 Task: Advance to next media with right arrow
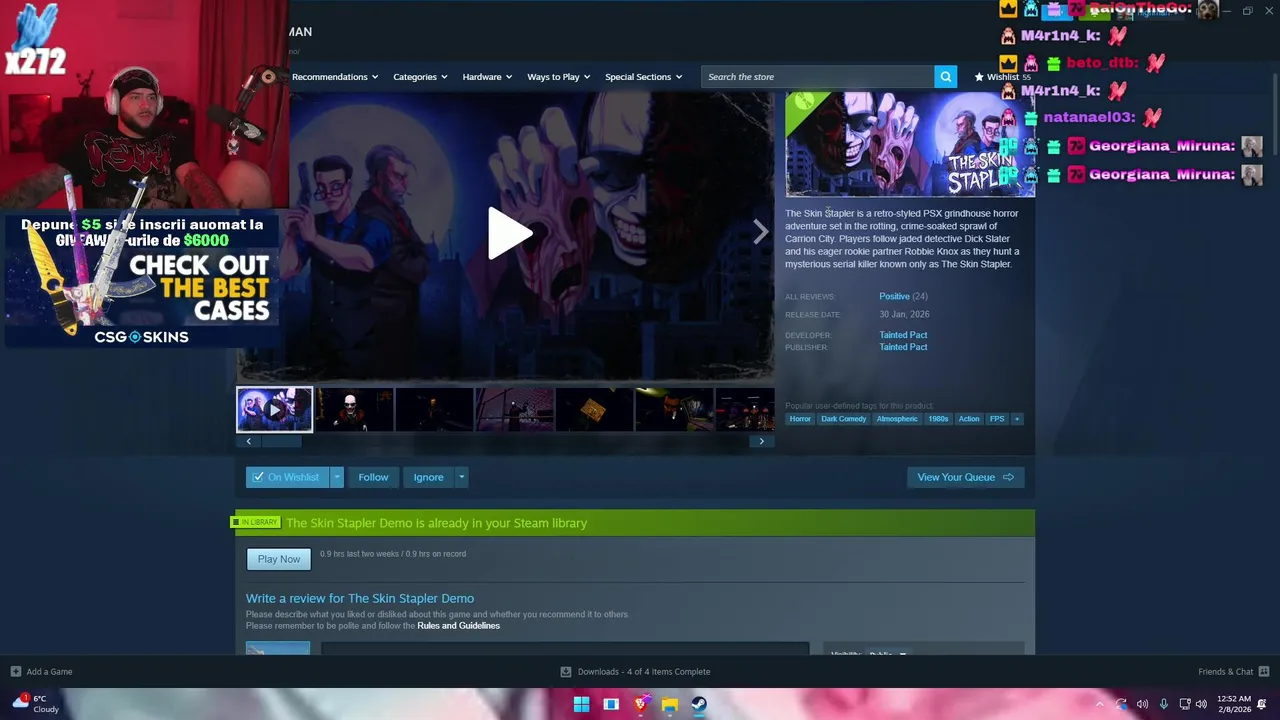(760, 232)
